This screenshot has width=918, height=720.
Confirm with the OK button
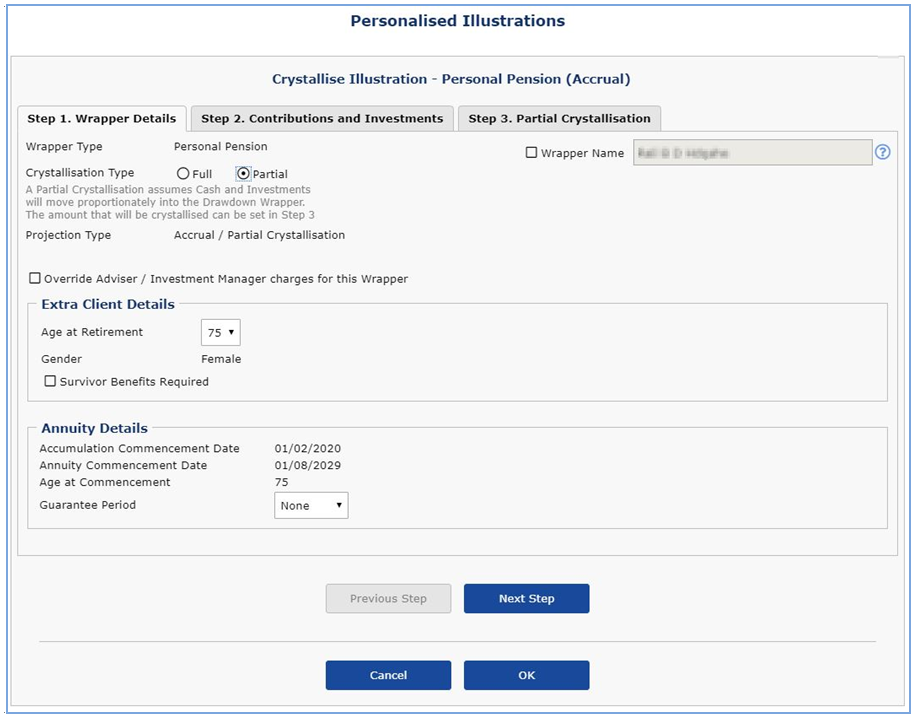[x=526, y=676]
